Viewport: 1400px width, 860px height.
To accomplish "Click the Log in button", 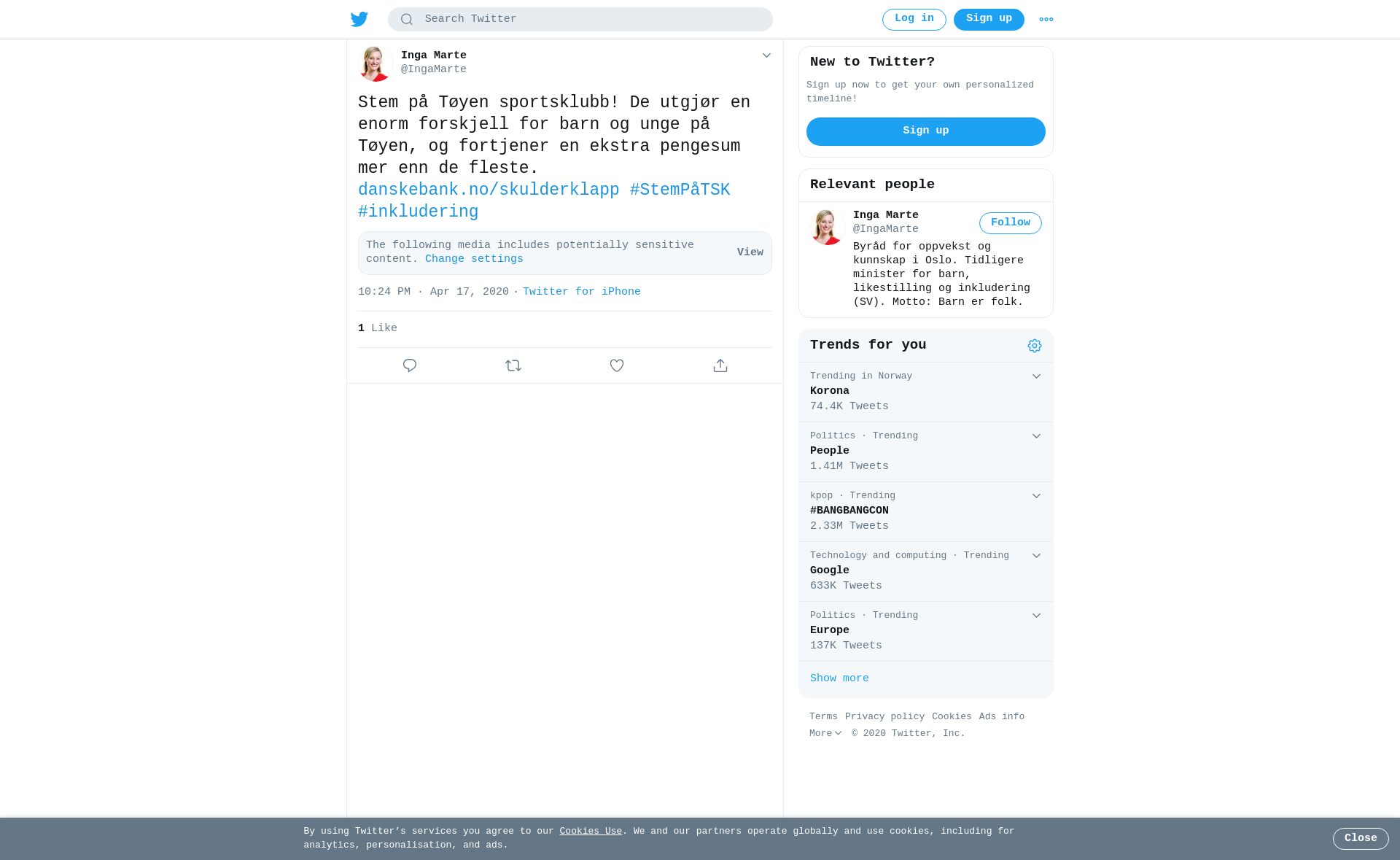I will (x=914, y=20).
